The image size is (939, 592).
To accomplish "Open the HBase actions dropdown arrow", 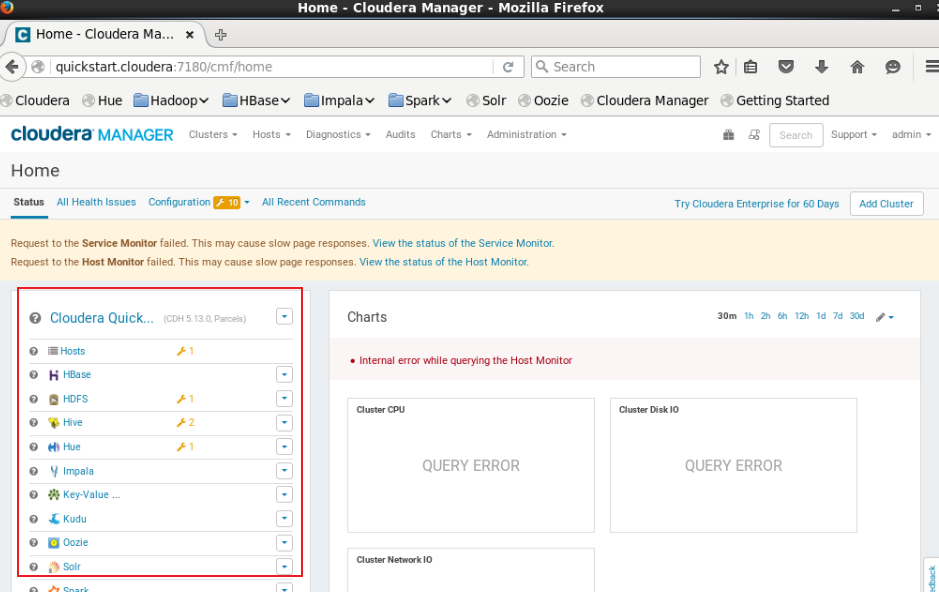I will click(x=284, y=375).
